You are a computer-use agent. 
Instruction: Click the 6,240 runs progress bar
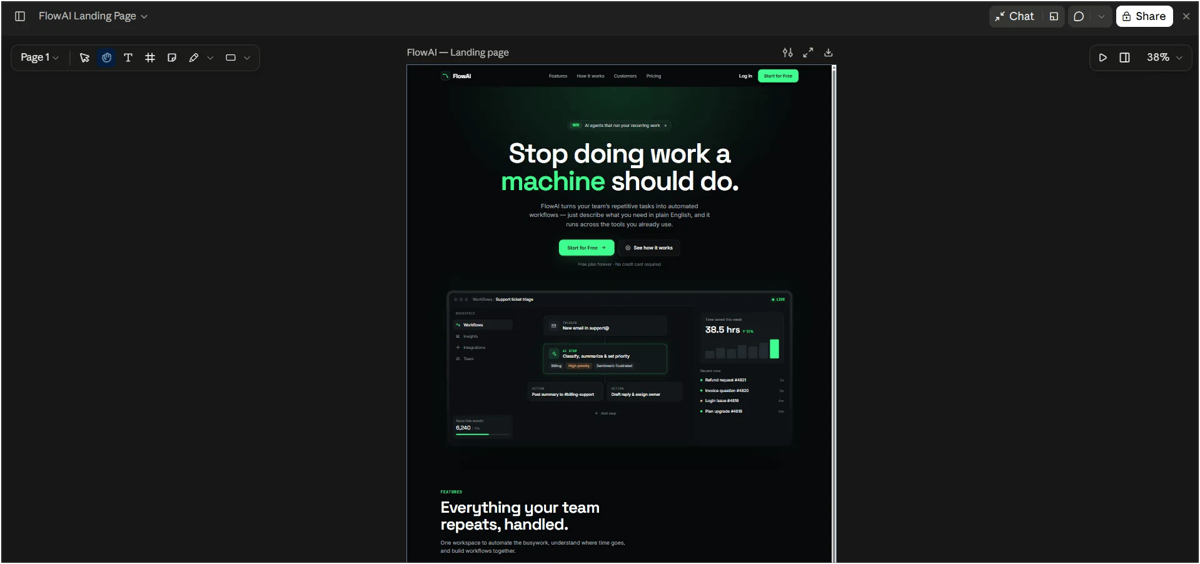(484, 434)
